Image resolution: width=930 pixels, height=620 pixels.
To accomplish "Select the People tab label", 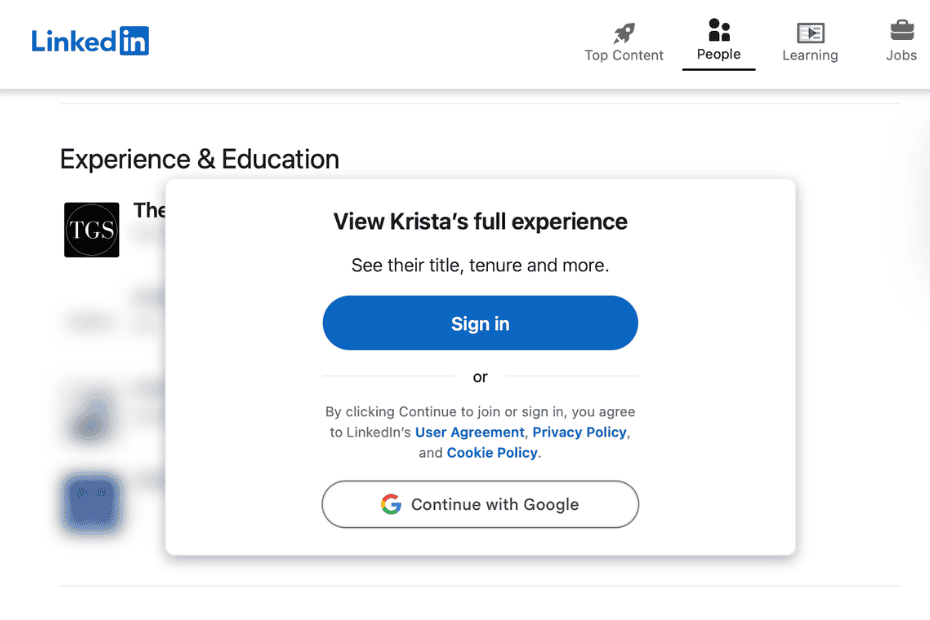I will [x=719, y=54].
